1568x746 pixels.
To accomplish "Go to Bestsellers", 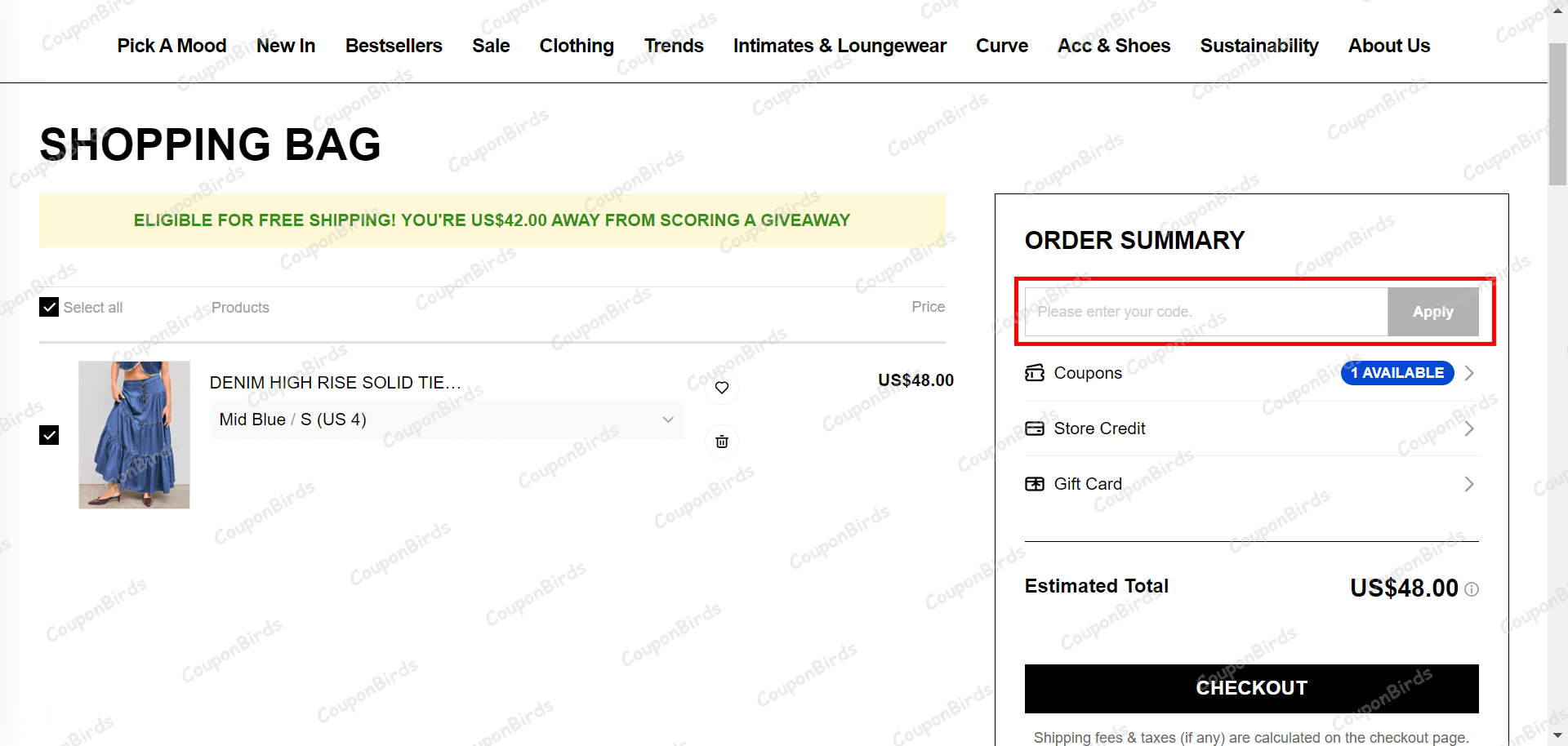I will pos(394,46).
